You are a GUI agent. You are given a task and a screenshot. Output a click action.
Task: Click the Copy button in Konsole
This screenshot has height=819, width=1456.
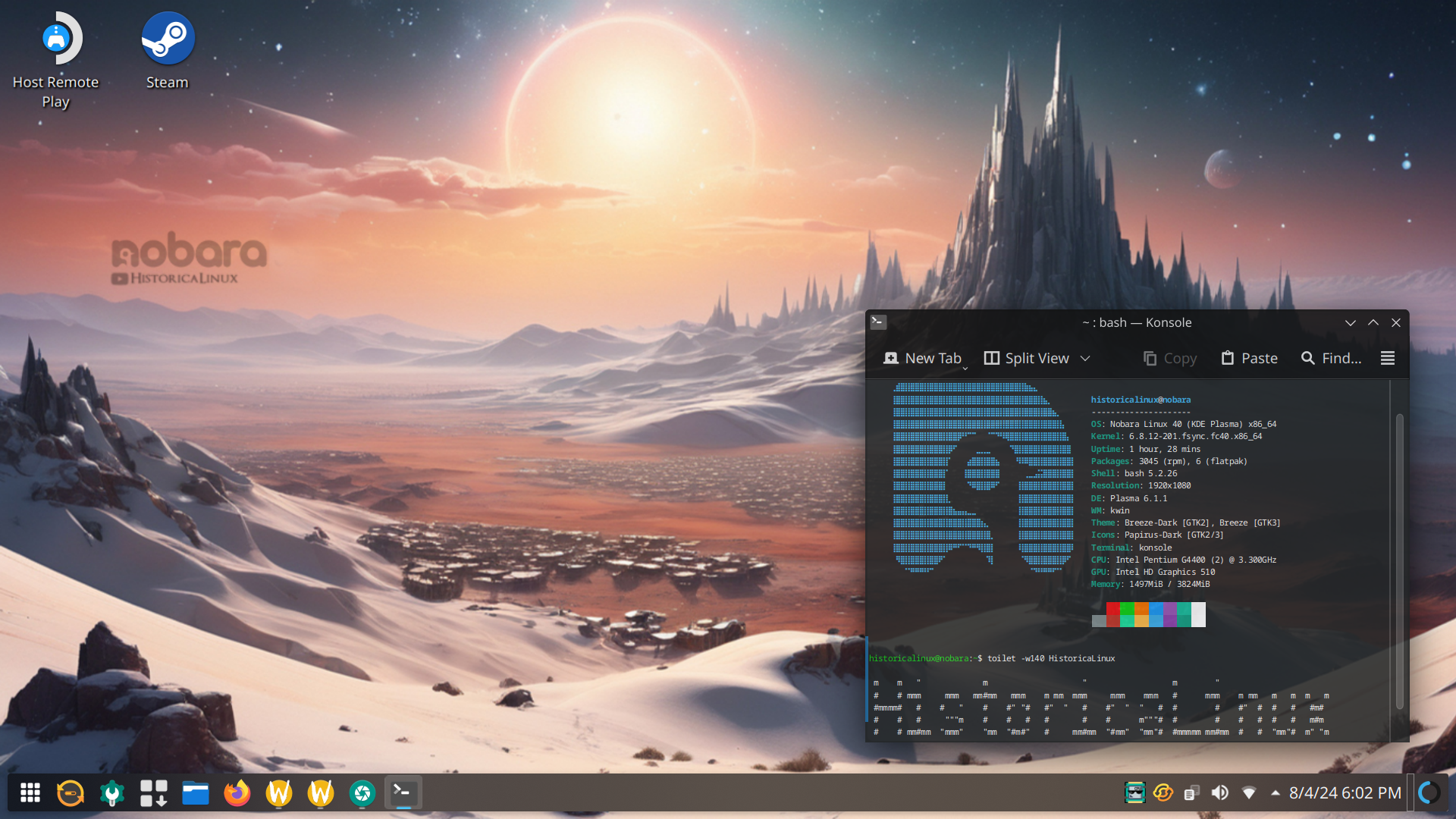[x=1170, y=358]
